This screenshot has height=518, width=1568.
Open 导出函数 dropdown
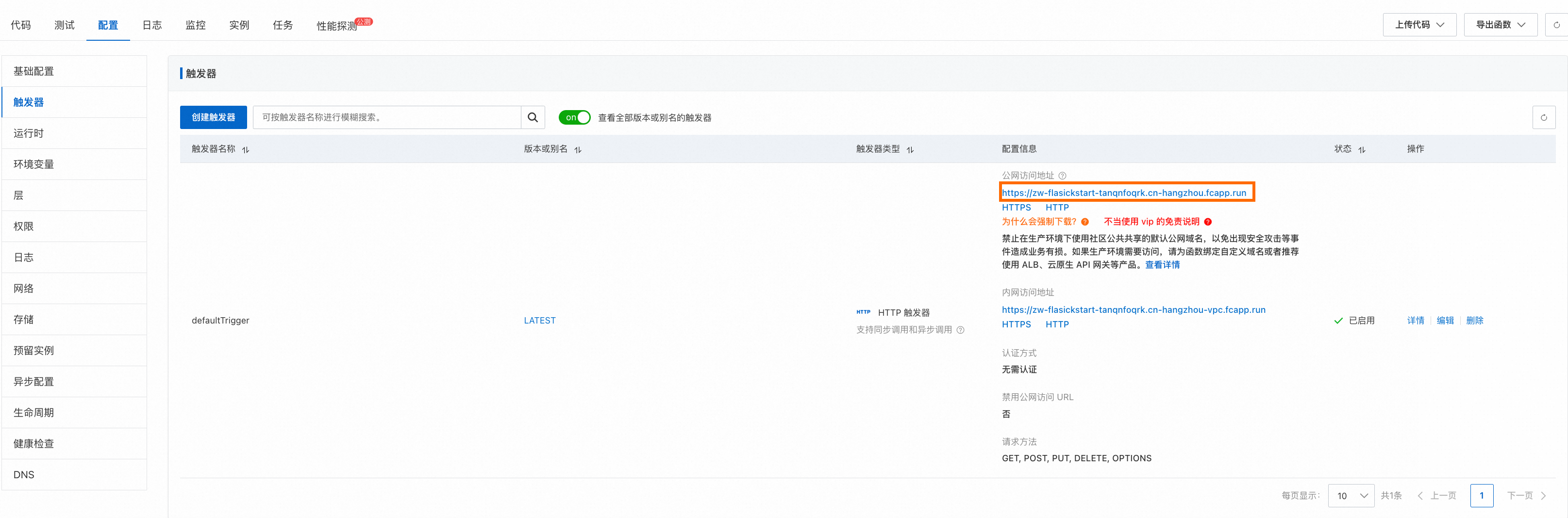pos(1501,25)
